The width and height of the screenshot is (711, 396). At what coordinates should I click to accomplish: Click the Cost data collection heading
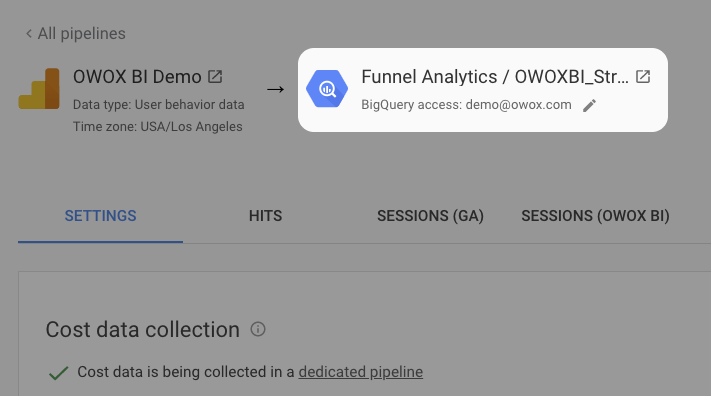pyautogui.click(x=142, y=329)
